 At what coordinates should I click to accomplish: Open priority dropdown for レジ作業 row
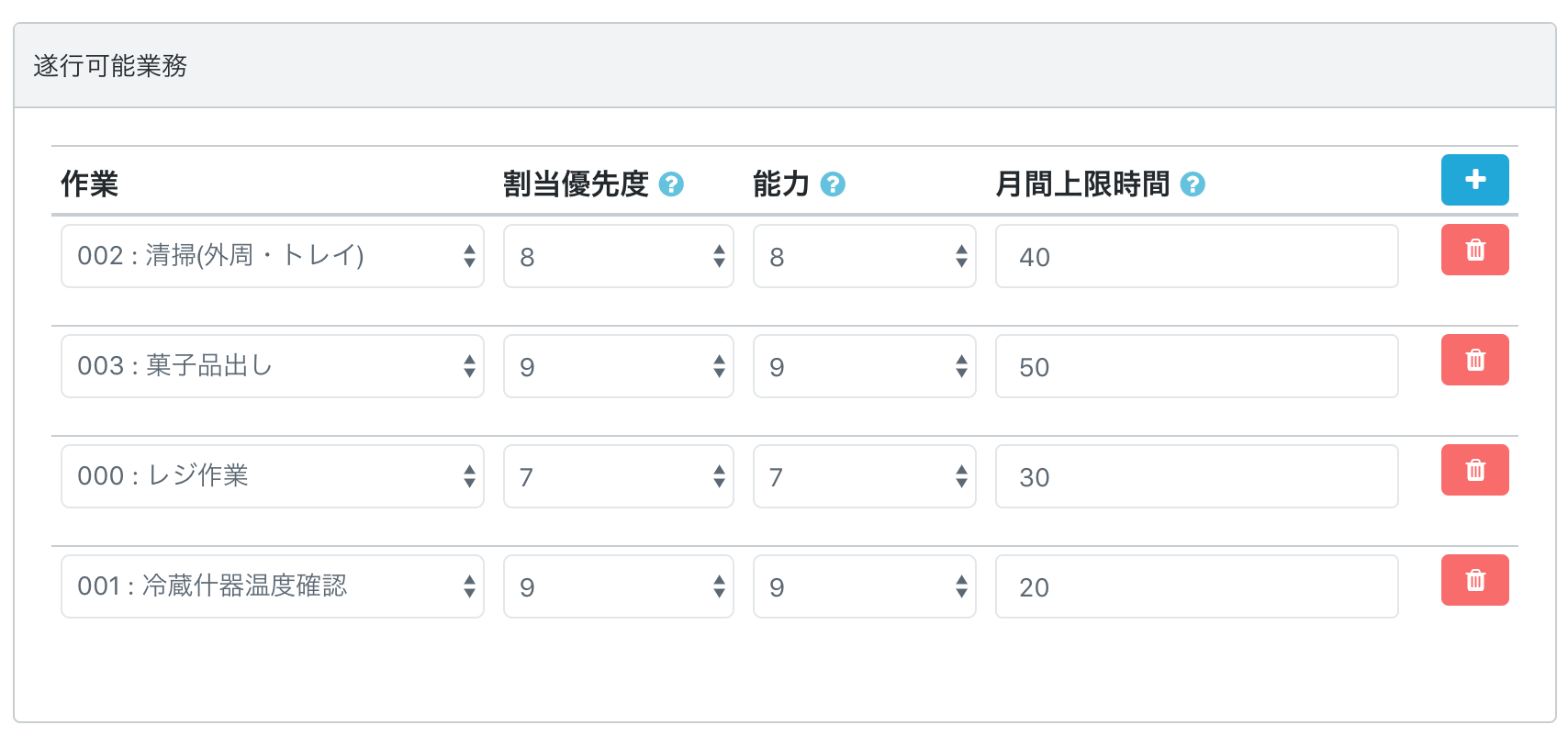coord(619,476)
